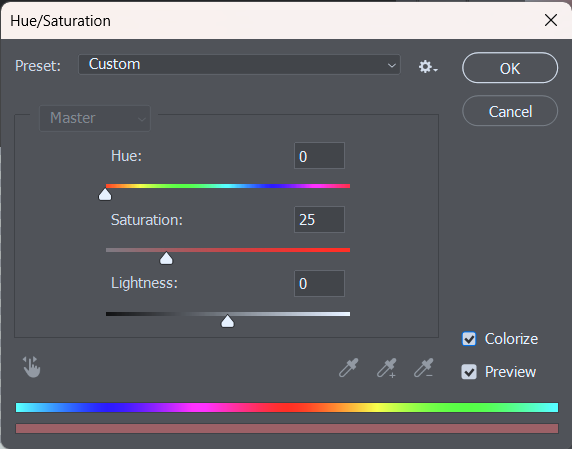Focus the Saturation value field showing 25

coord(319,220)
